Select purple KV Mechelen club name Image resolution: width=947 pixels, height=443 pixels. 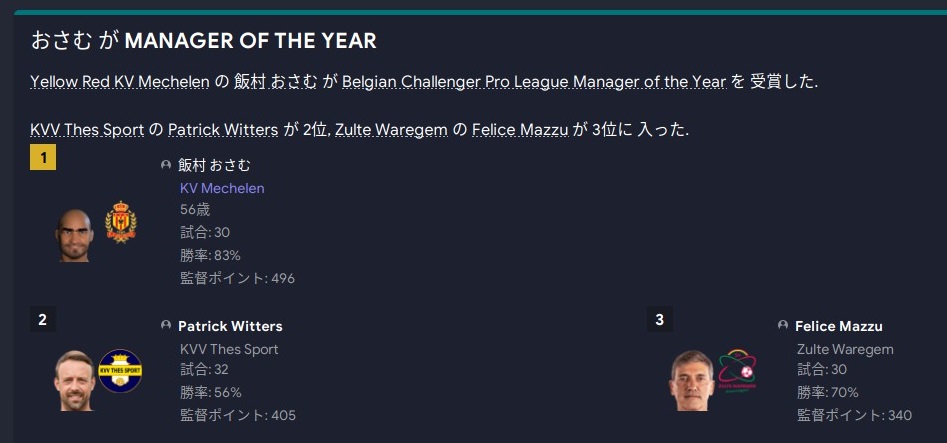tap(222, 188)
